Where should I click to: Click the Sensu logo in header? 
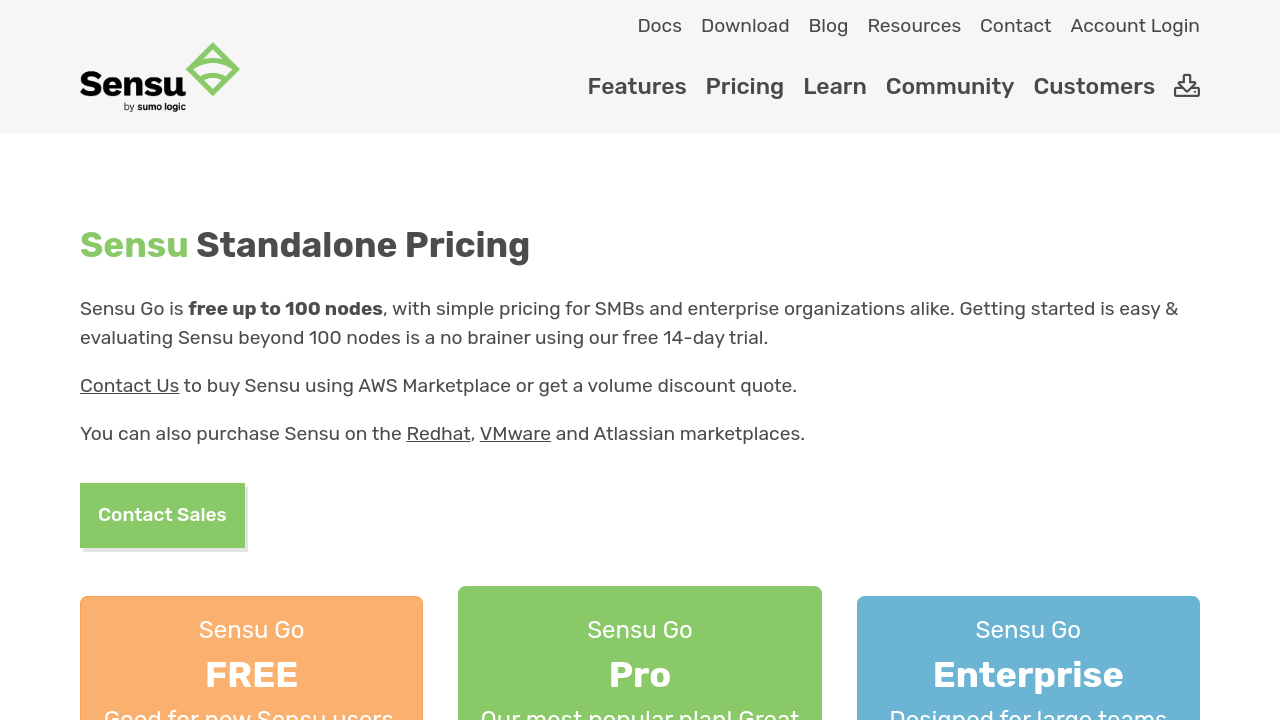159,78
